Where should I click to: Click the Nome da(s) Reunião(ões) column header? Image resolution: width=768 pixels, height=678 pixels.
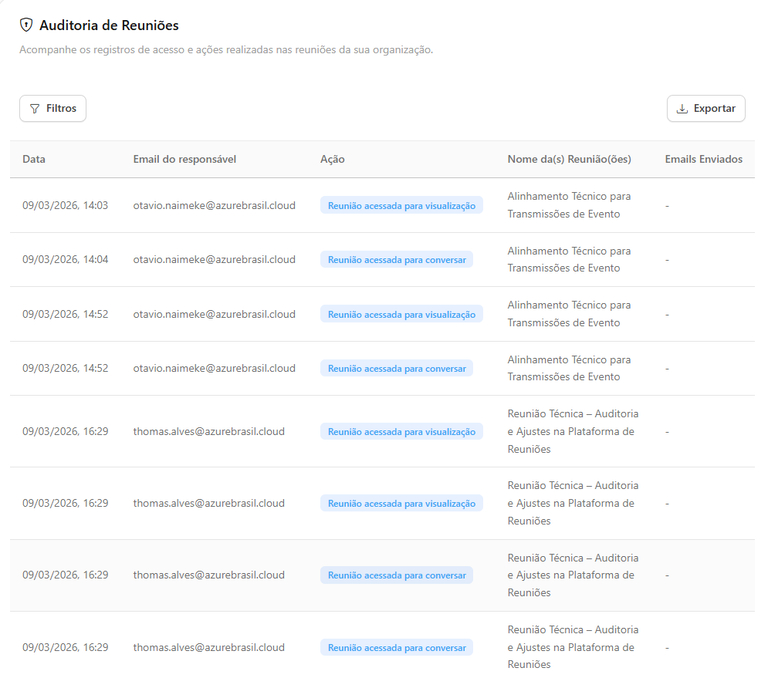[569, 159]
